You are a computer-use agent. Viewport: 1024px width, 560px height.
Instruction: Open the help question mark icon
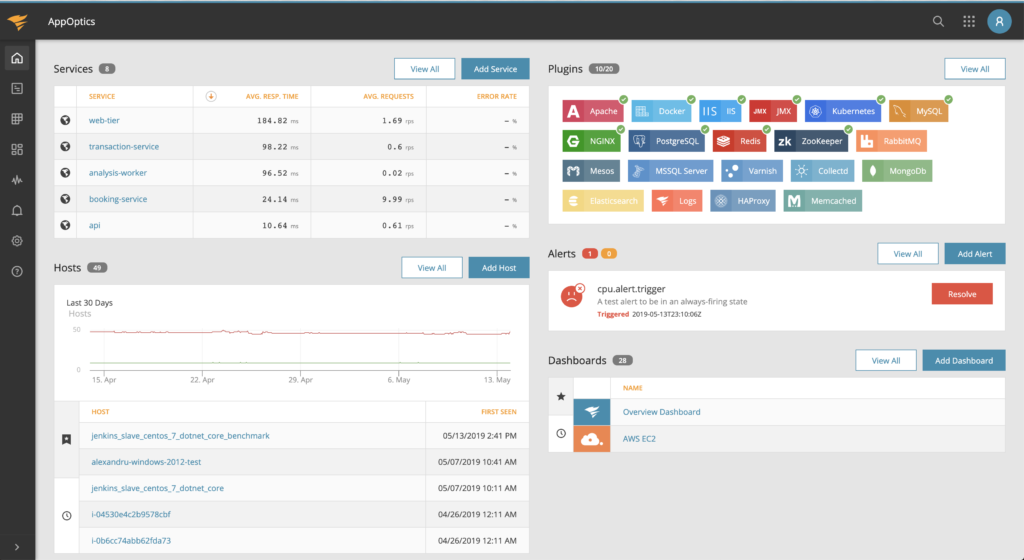point(17,272)
